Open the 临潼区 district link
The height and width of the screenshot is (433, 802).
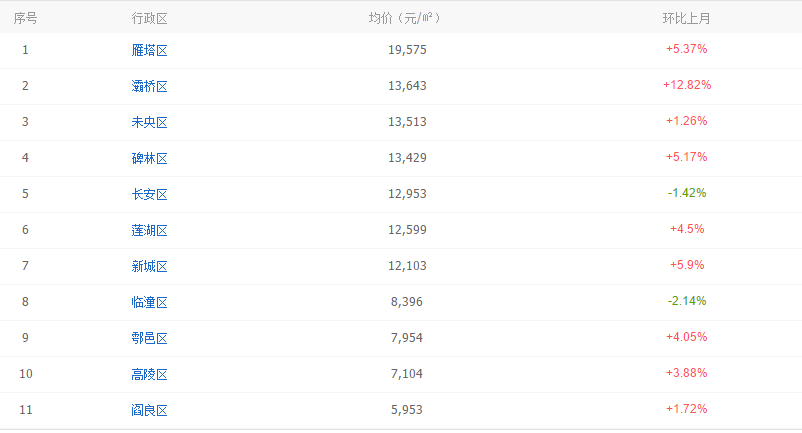tap(149, 302)
